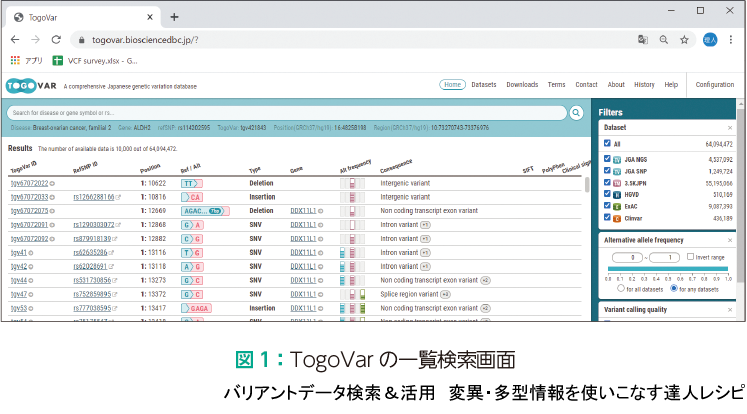Open variant link tgv67072022
The image size is (747, 414).
(x=28, y=183)
